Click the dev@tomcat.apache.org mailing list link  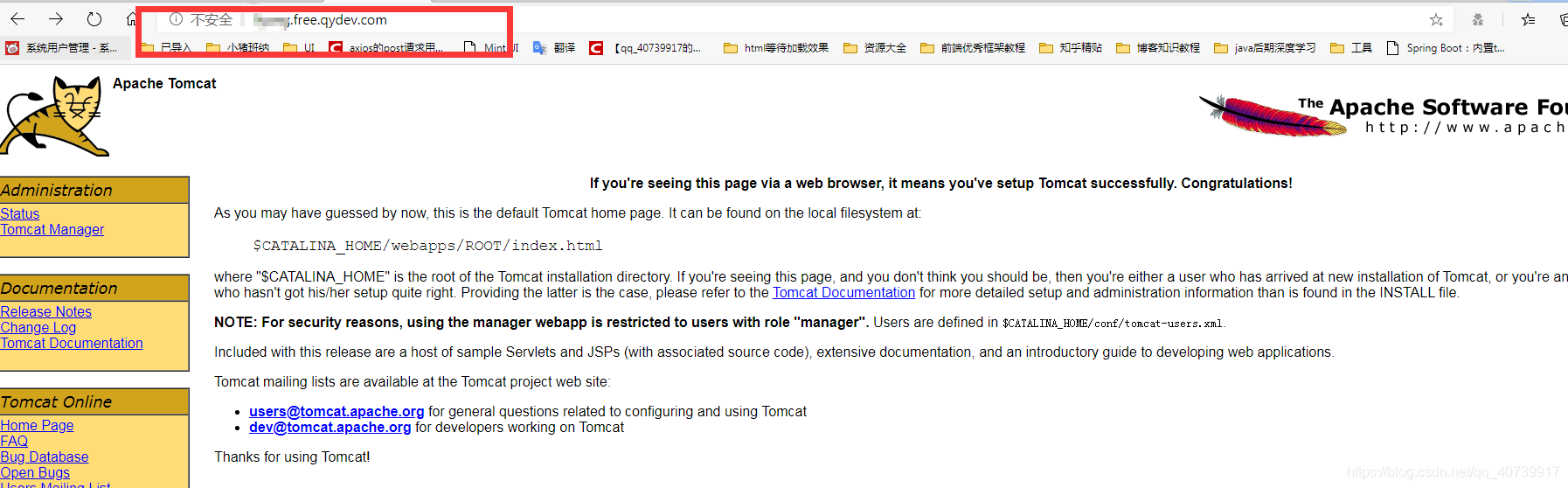click(330, 427)
